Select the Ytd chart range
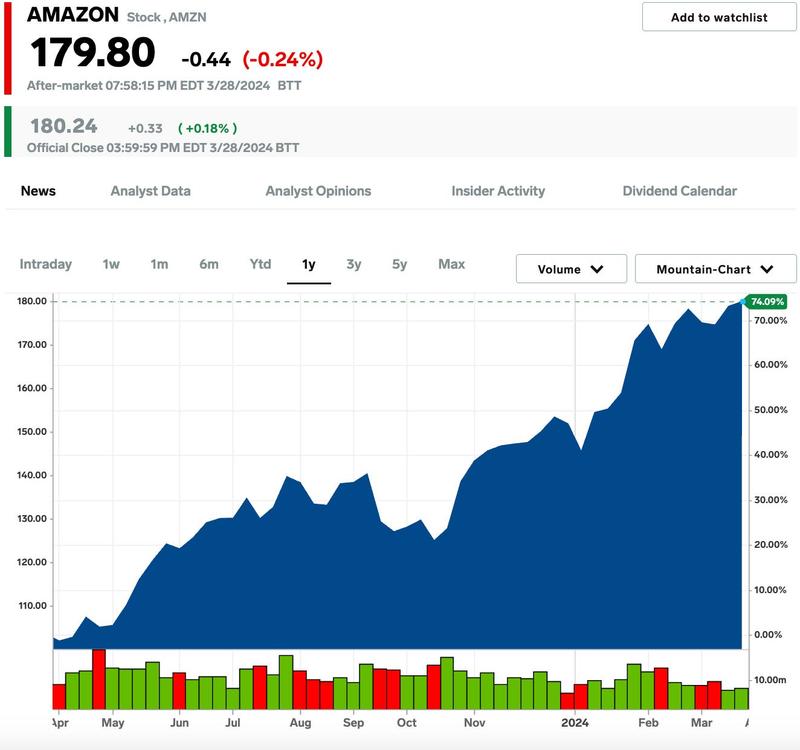The width and height of the screenshot is (800, 750). [260, 264]
